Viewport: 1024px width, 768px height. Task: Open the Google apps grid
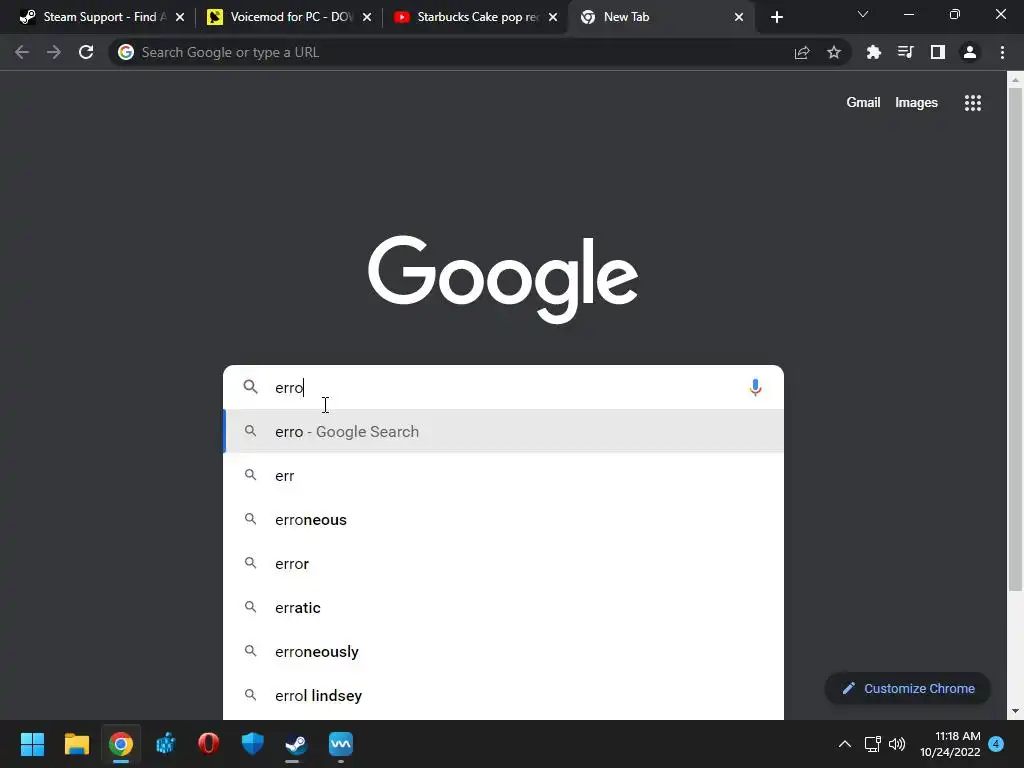pos(973,103)
